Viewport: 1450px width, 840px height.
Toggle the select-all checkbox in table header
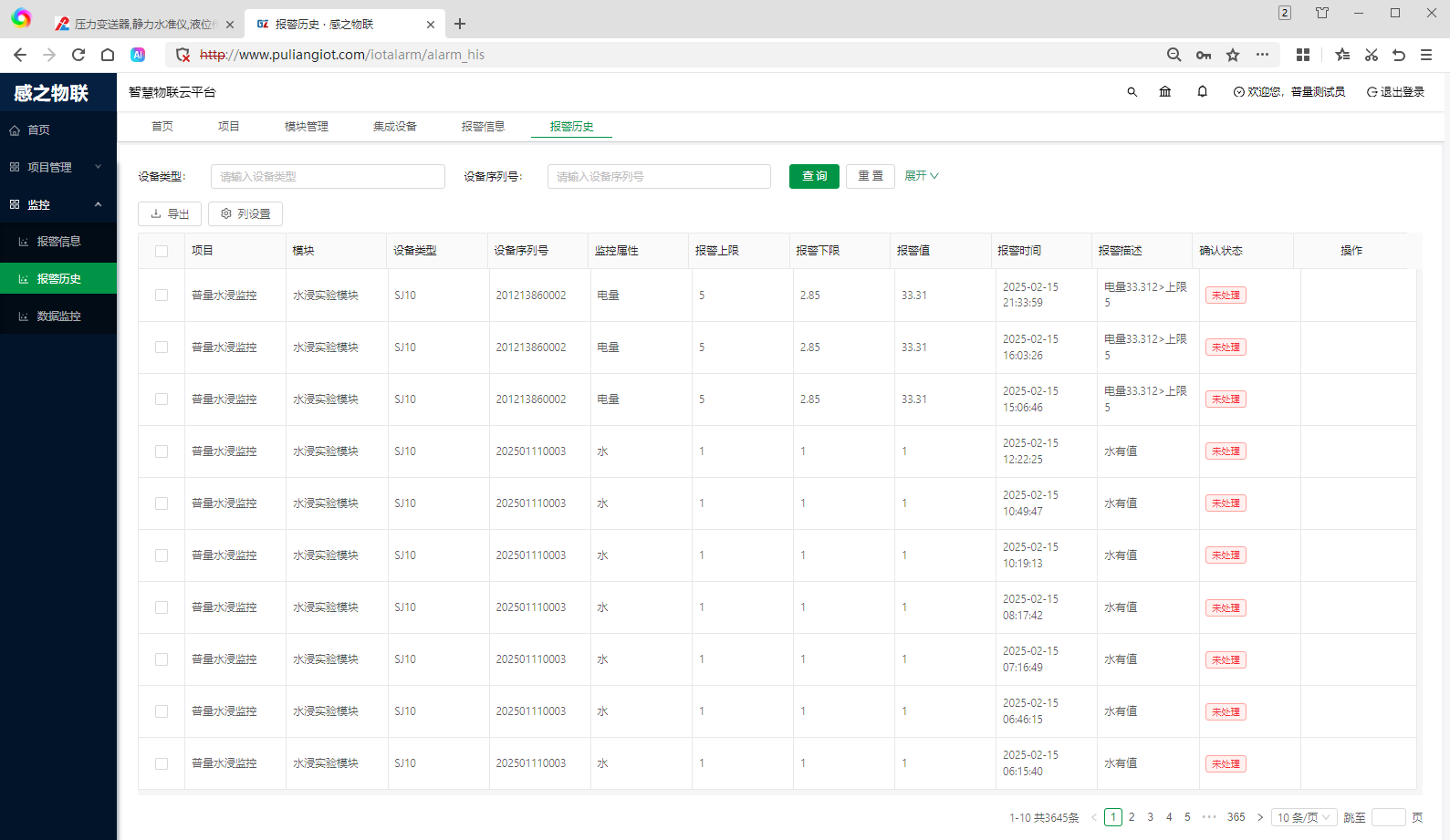point(162,251)
